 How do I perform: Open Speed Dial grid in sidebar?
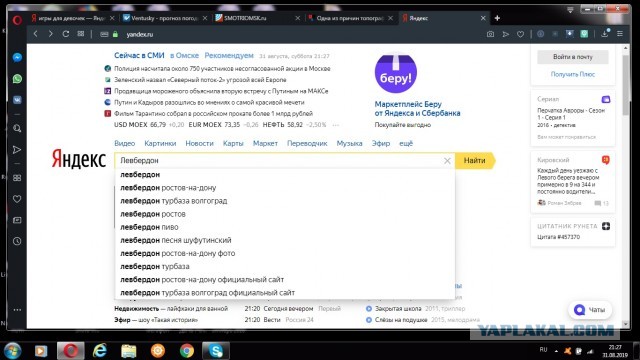[17, 178]
